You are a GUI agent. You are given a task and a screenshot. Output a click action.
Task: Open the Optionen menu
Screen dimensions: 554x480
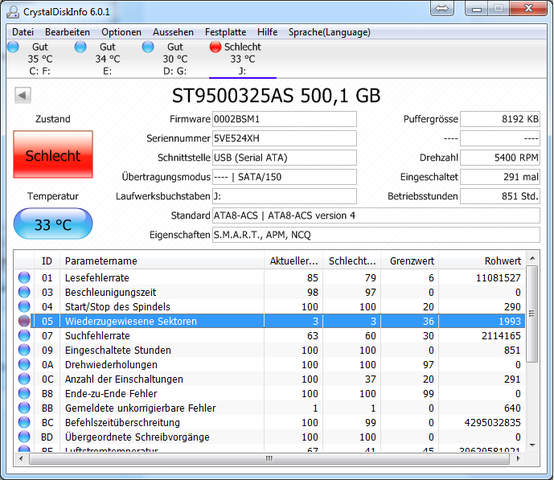tap(121, 32)
